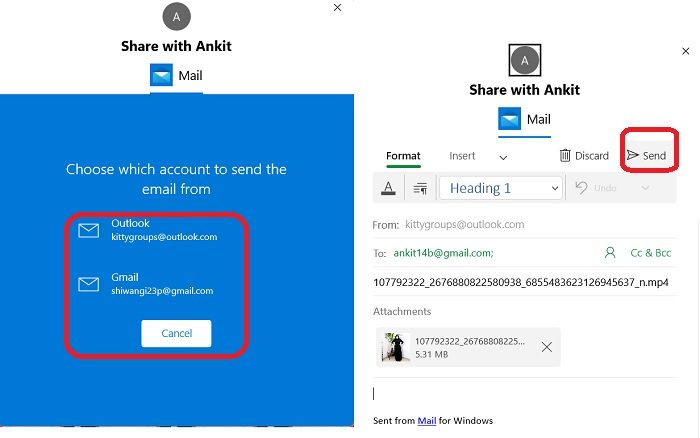Click the Mail app icon in left dialog

click(x=161, y=75)
